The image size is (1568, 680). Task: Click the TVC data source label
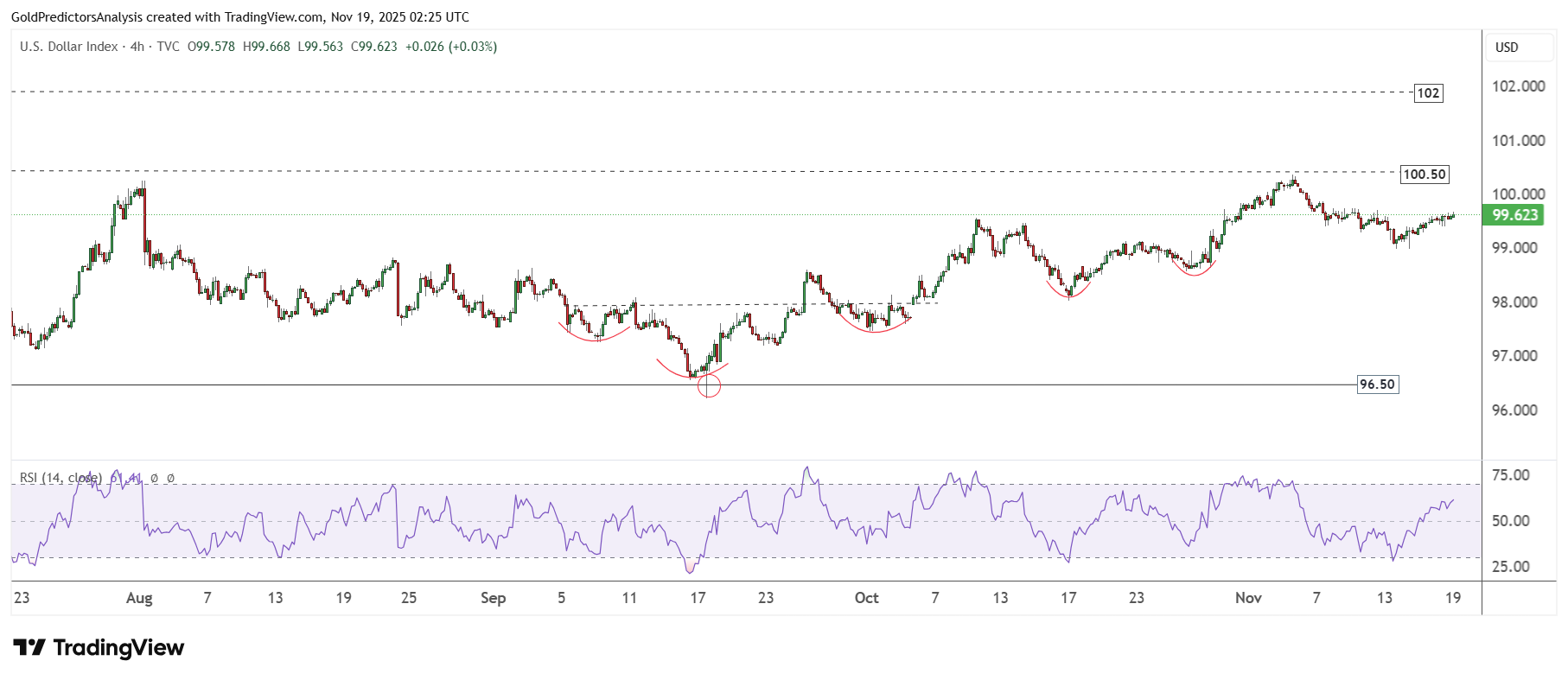pos(169,47)
